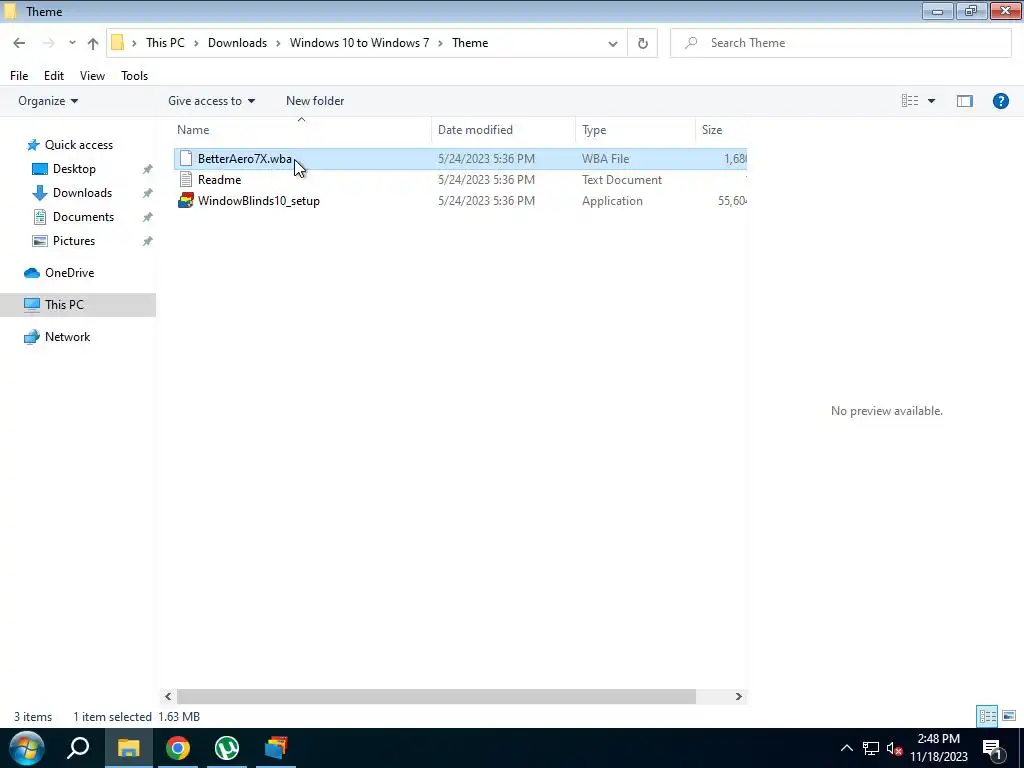Click the WindowBlinds10_setup file name
The height and width of the screenshot is (768, 1024).
click(259, 200)
